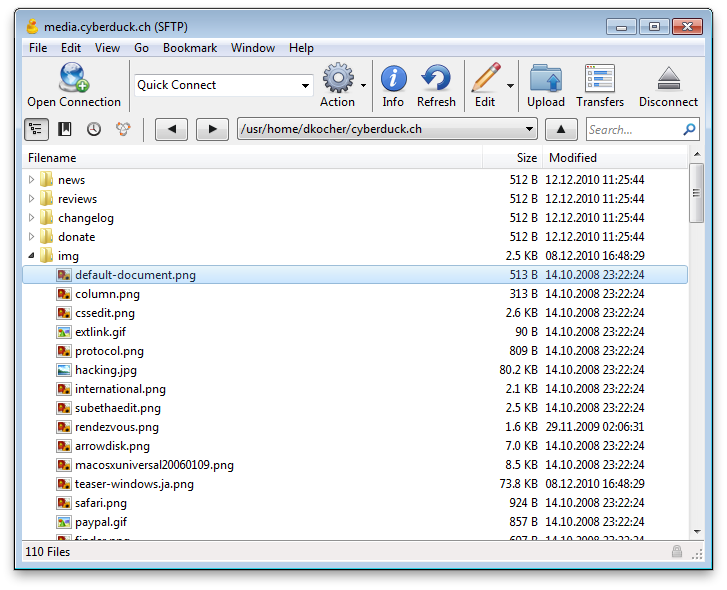Refresh the directory listing
The width and height of the screenshot is (727, 590).
[x=436, y=79]
